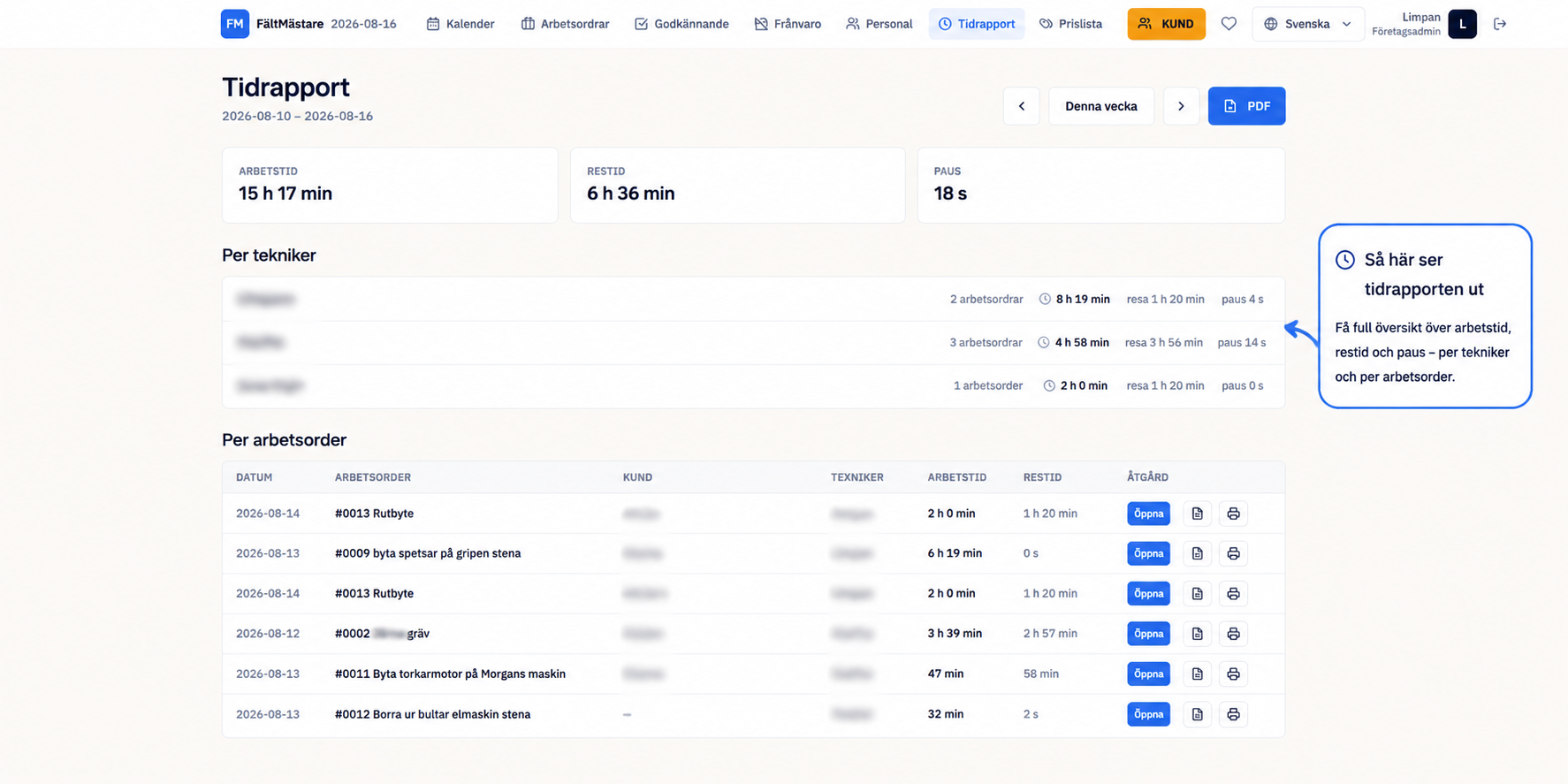Viewport: 1568px width, 784px height.
Task: Click the order title #0011 Byta torkarmotor på Morgans maskin
Action: coord(450,674)
